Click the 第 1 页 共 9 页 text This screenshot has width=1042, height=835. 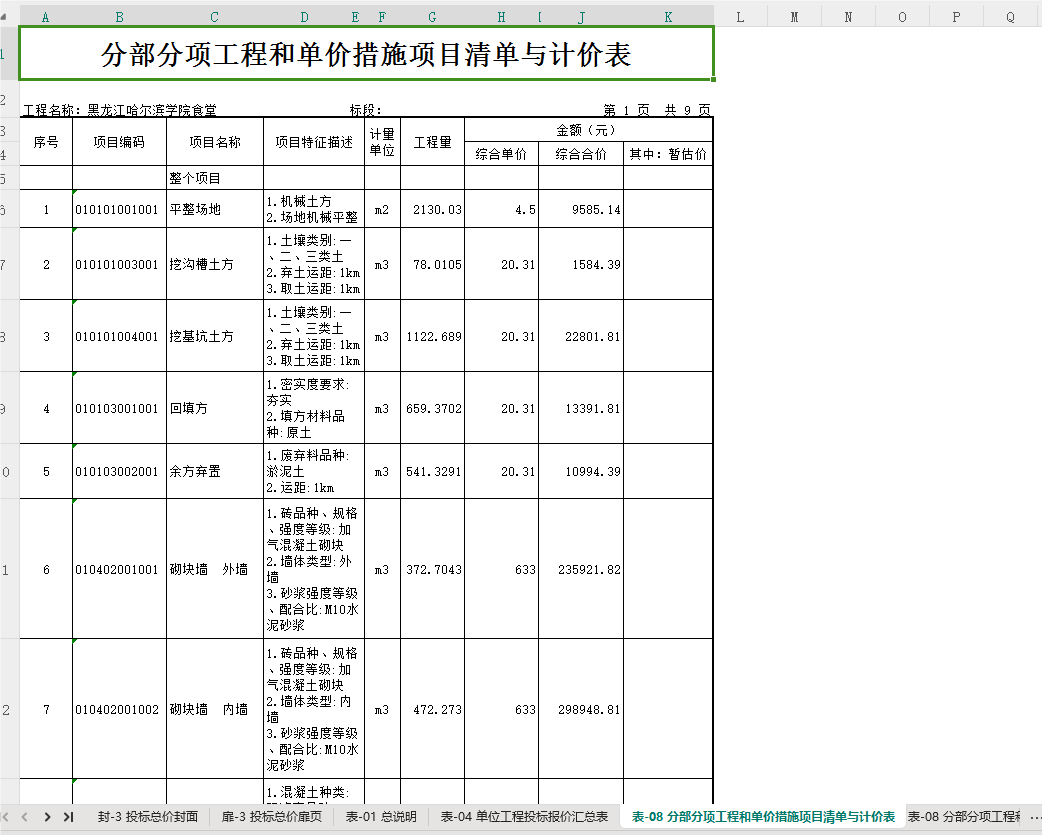click(657, 110)
